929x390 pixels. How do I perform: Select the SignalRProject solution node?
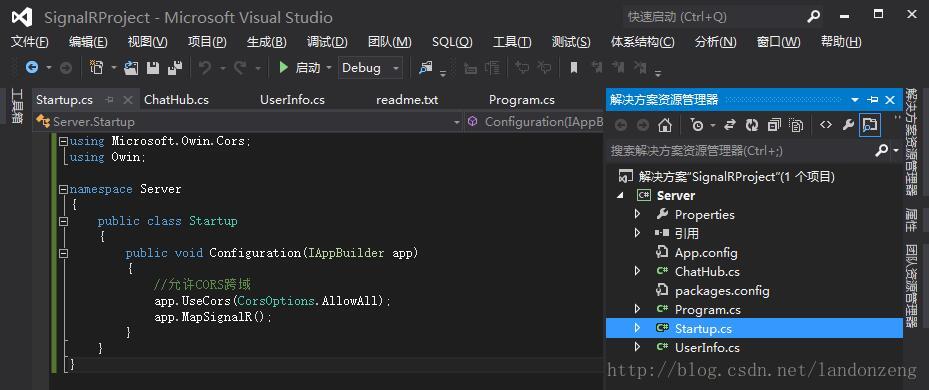(736, 177)
